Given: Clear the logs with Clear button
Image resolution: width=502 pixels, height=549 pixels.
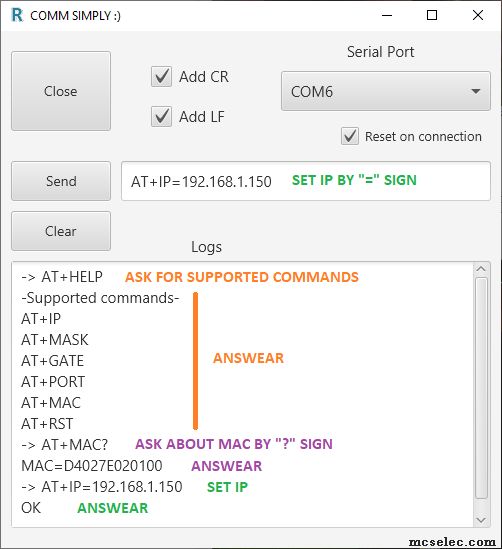Looking at the screenshot, I should pos(61,231).
